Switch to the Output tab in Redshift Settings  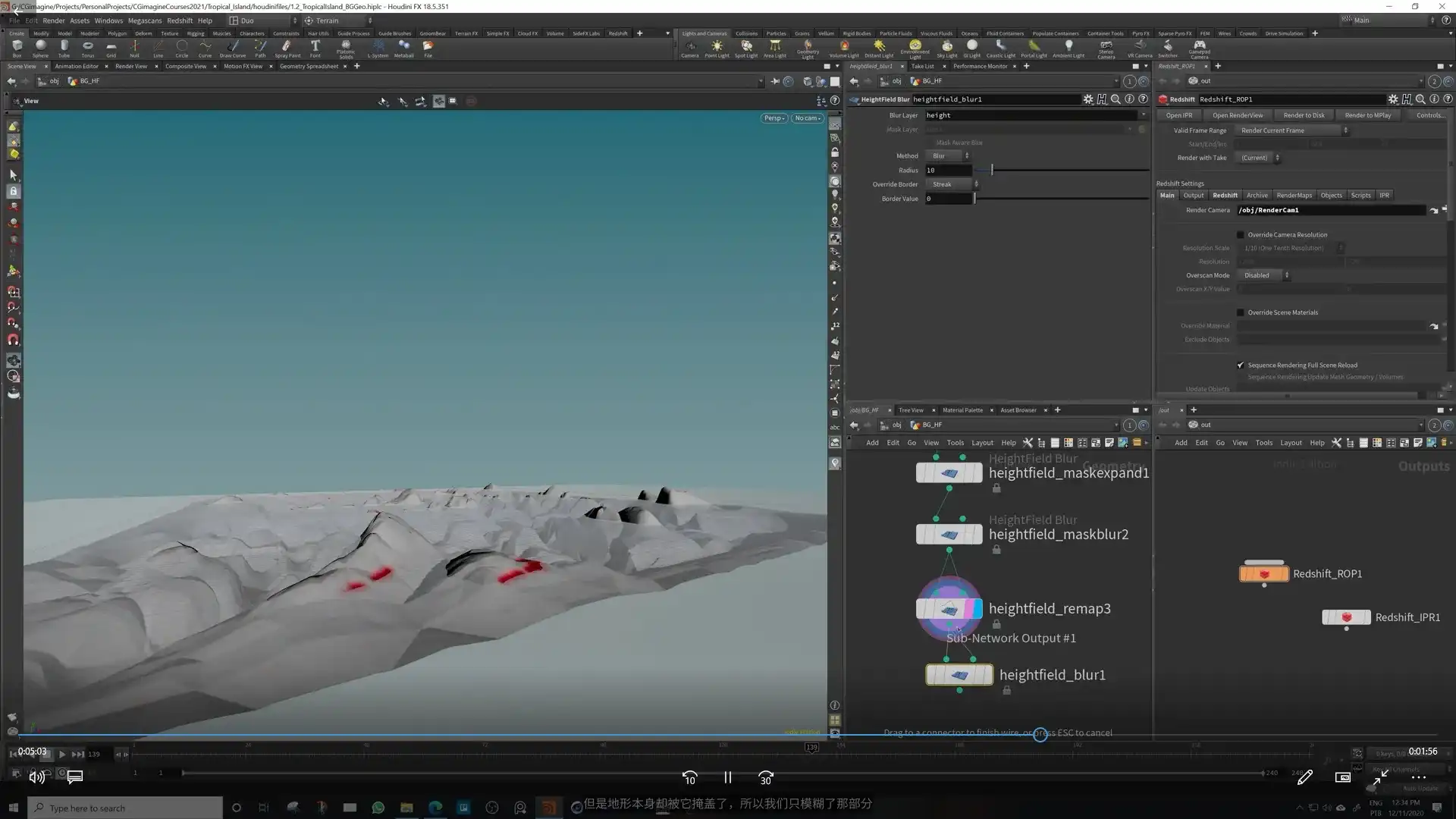[1194, 195]
